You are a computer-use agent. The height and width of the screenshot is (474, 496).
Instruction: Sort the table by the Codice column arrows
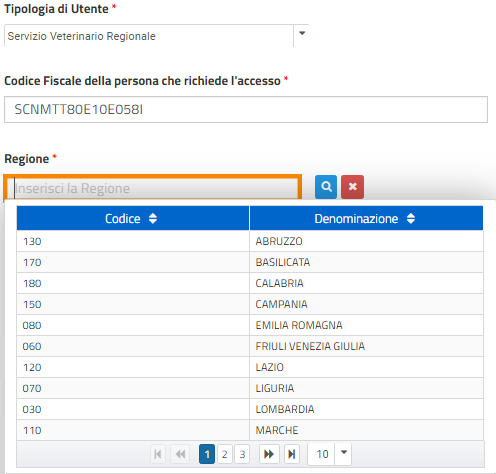point(153,219)
